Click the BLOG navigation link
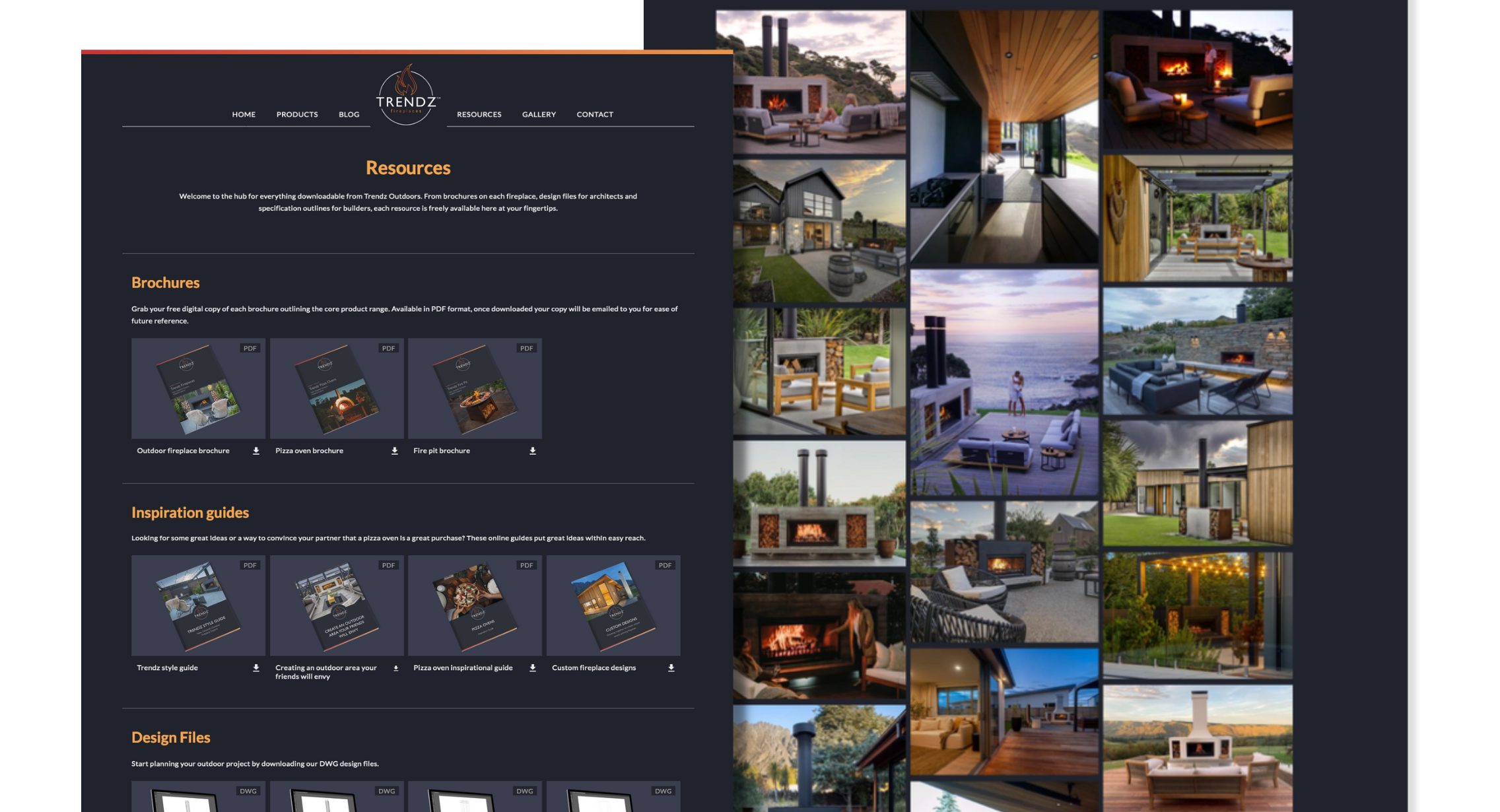Image resolution: width=1500 pixels, height=812 pixels. coord(348,114)
